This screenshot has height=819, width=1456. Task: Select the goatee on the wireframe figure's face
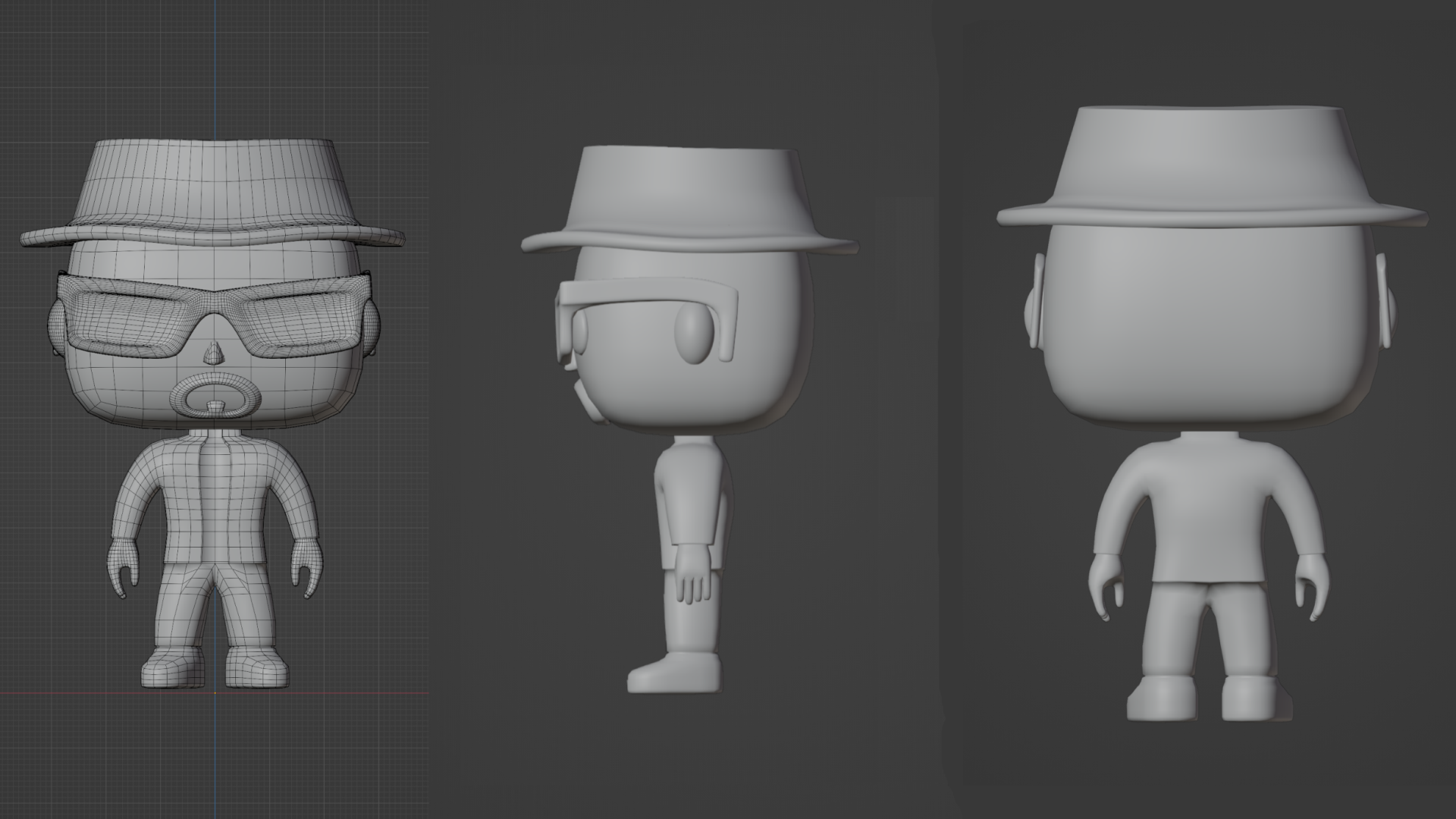(215, 395)
